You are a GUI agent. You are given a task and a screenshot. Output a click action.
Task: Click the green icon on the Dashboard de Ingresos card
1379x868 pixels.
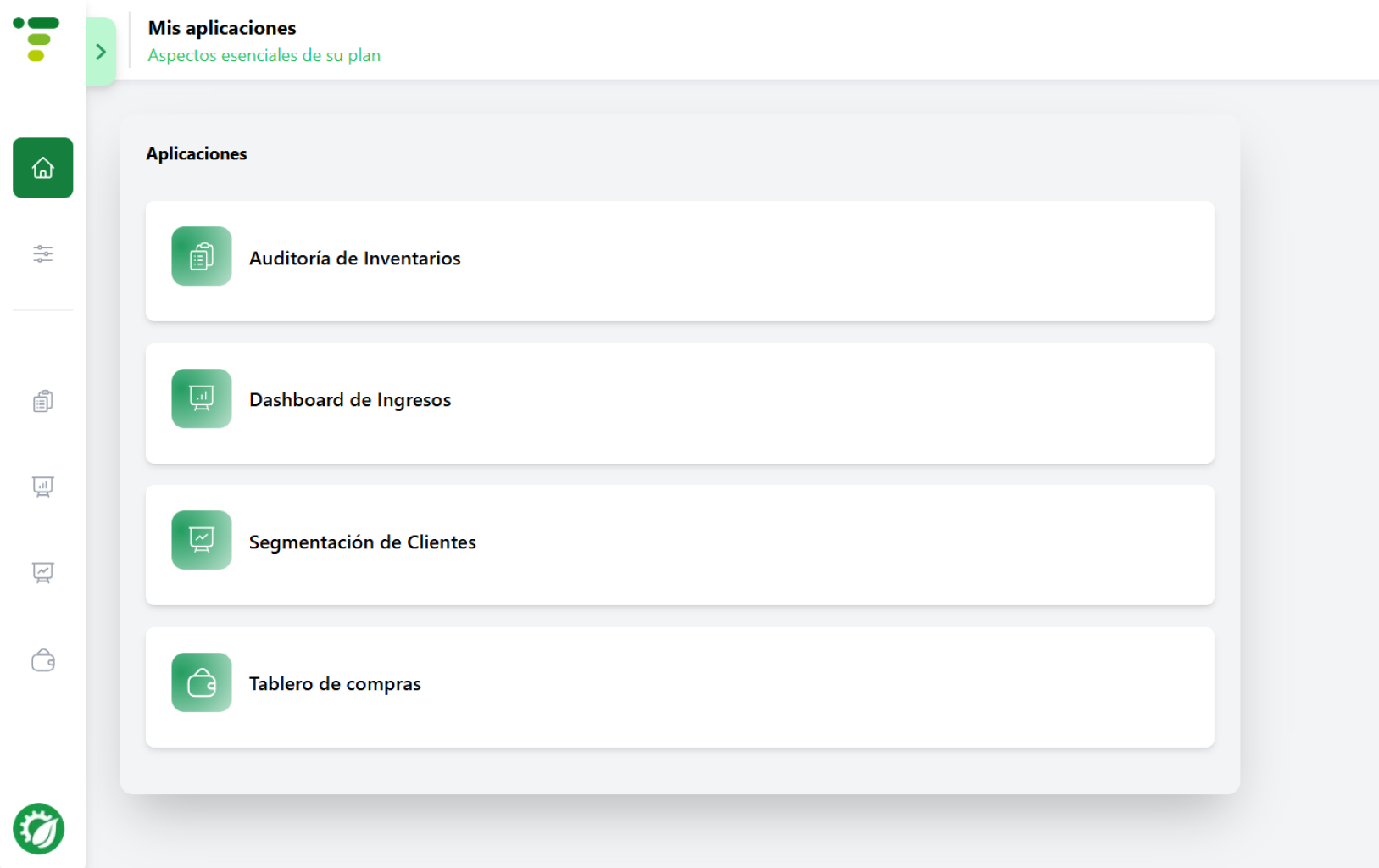click(201, 398)
